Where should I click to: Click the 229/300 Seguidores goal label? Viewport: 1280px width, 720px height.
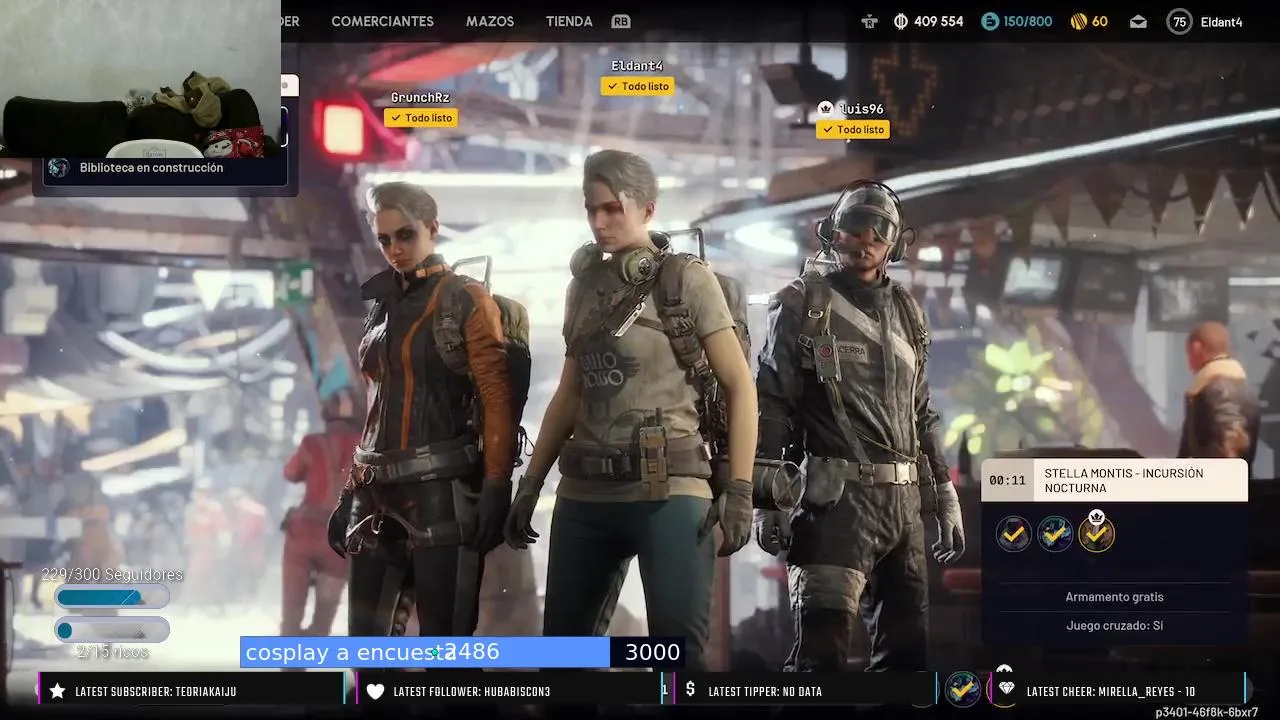coord(112,575)
